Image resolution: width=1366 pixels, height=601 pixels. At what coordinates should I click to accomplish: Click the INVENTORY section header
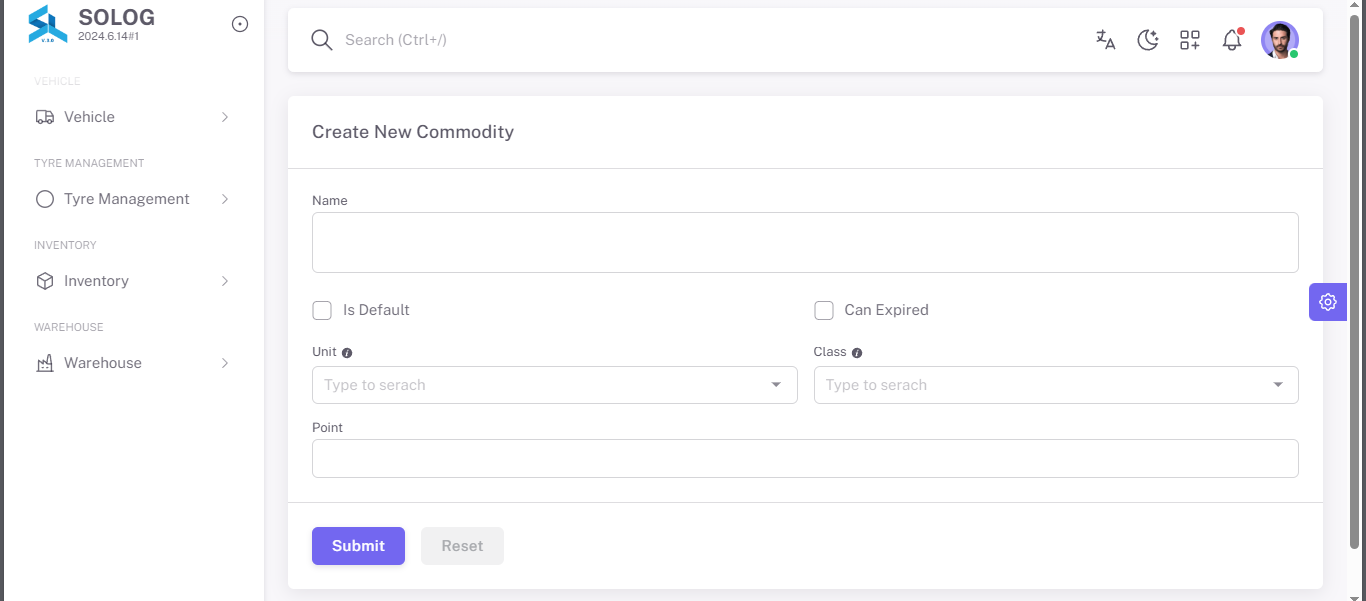(65, 245)
